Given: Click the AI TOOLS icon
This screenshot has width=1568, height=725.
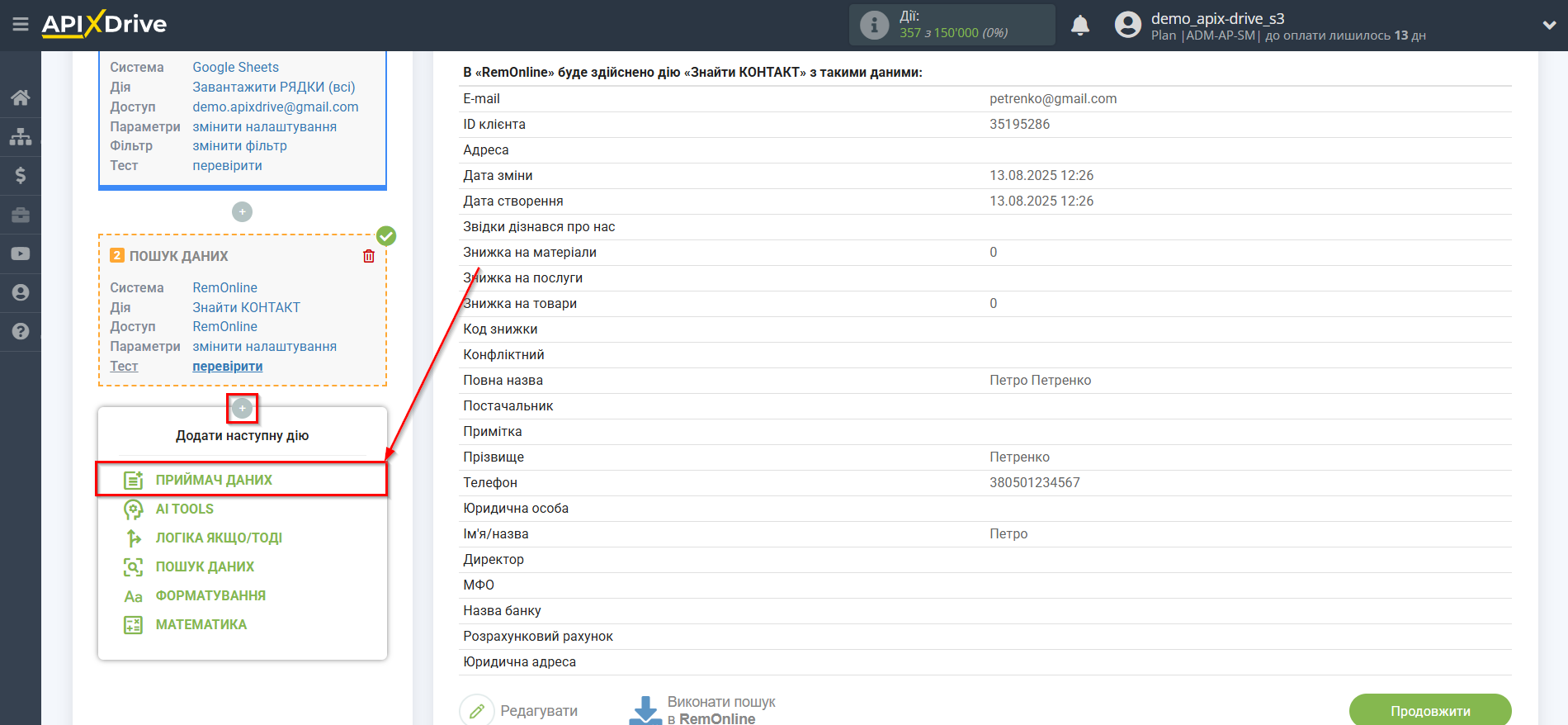Looking at the screenshot, I should click(133, 509).
